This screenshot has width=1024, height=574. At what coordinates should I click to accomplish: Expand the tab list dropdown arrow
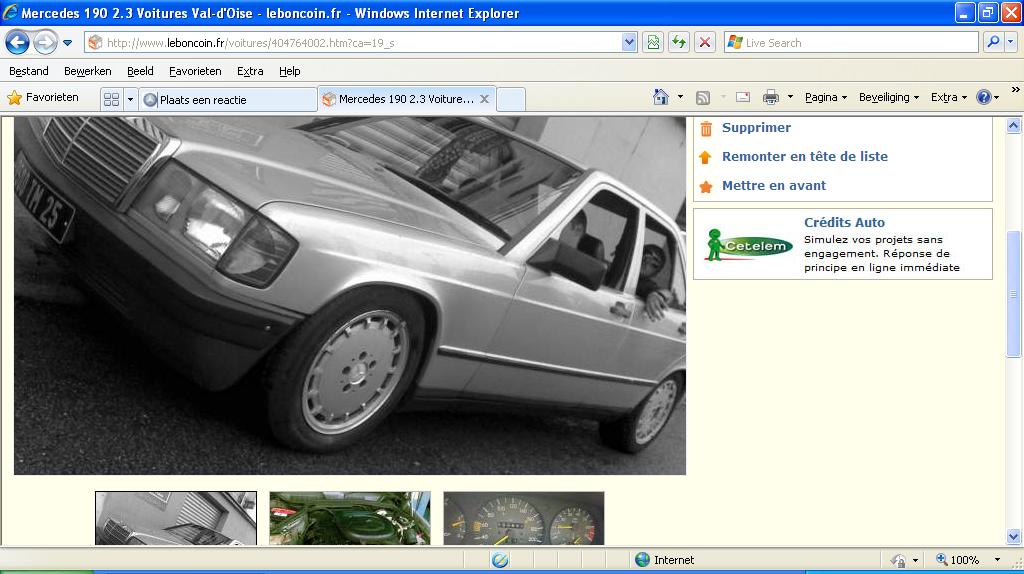click(130, 99)
